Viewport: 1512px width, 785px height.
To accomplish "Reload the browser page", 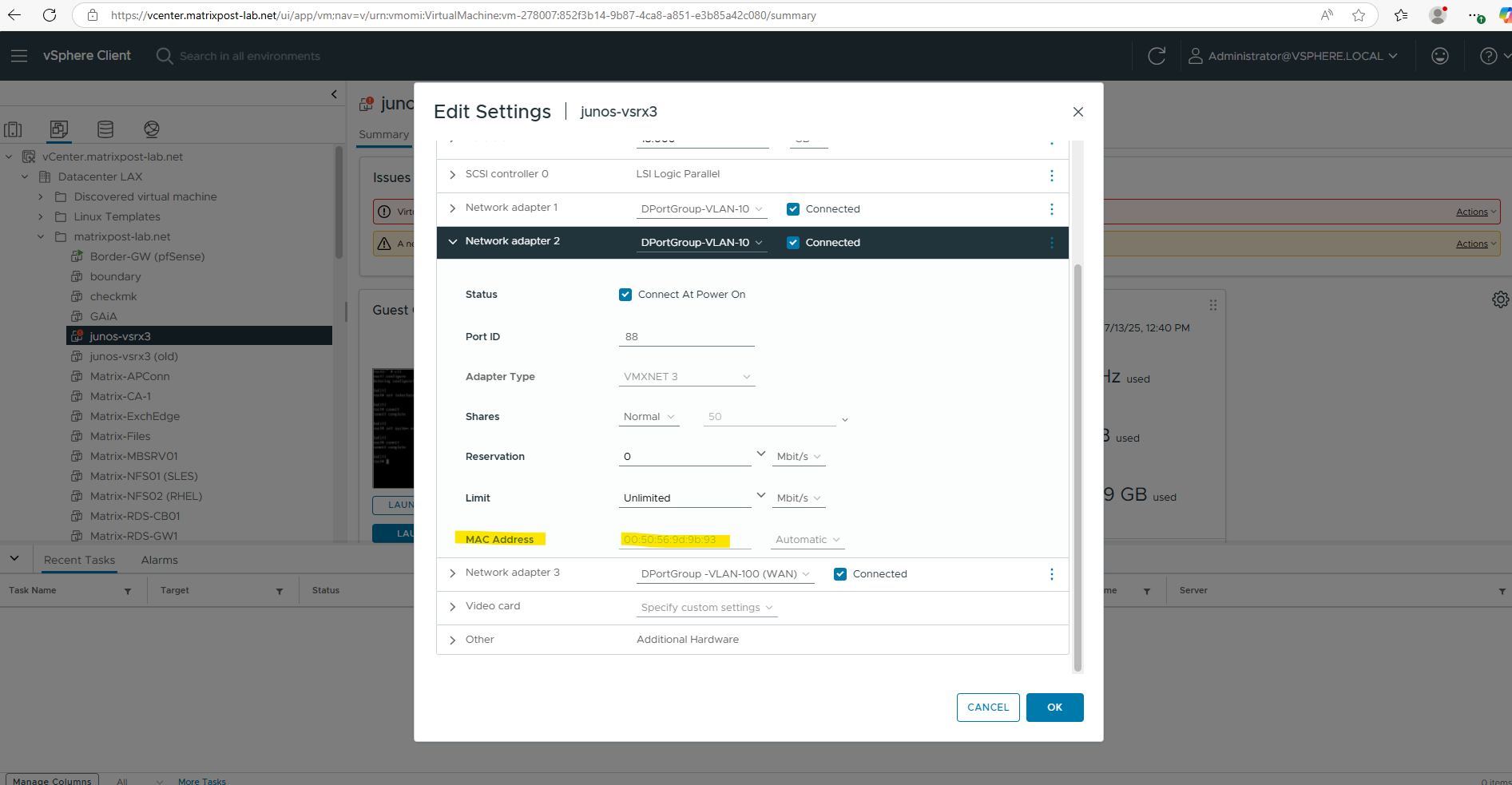I will [x=50, y=15].
